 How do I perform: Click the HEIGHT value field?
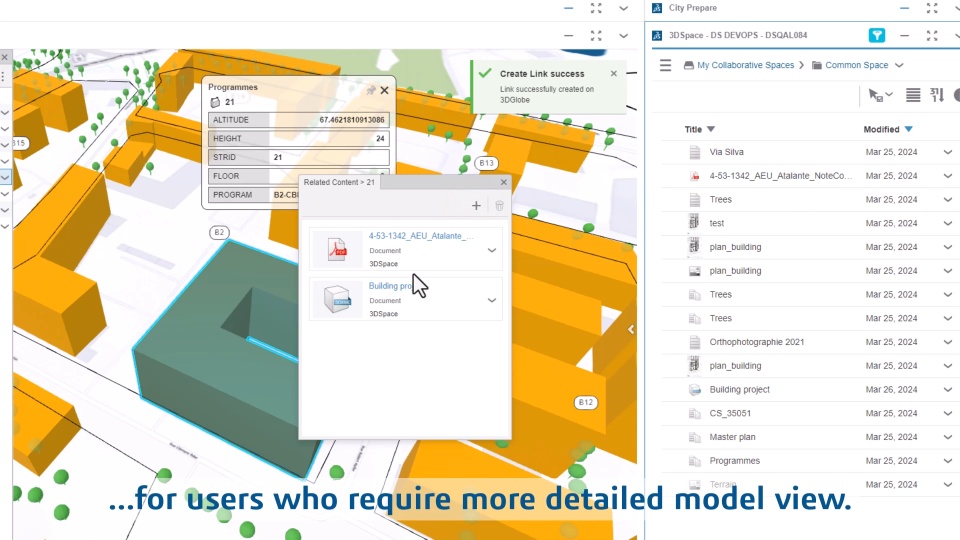coord(329,138)
